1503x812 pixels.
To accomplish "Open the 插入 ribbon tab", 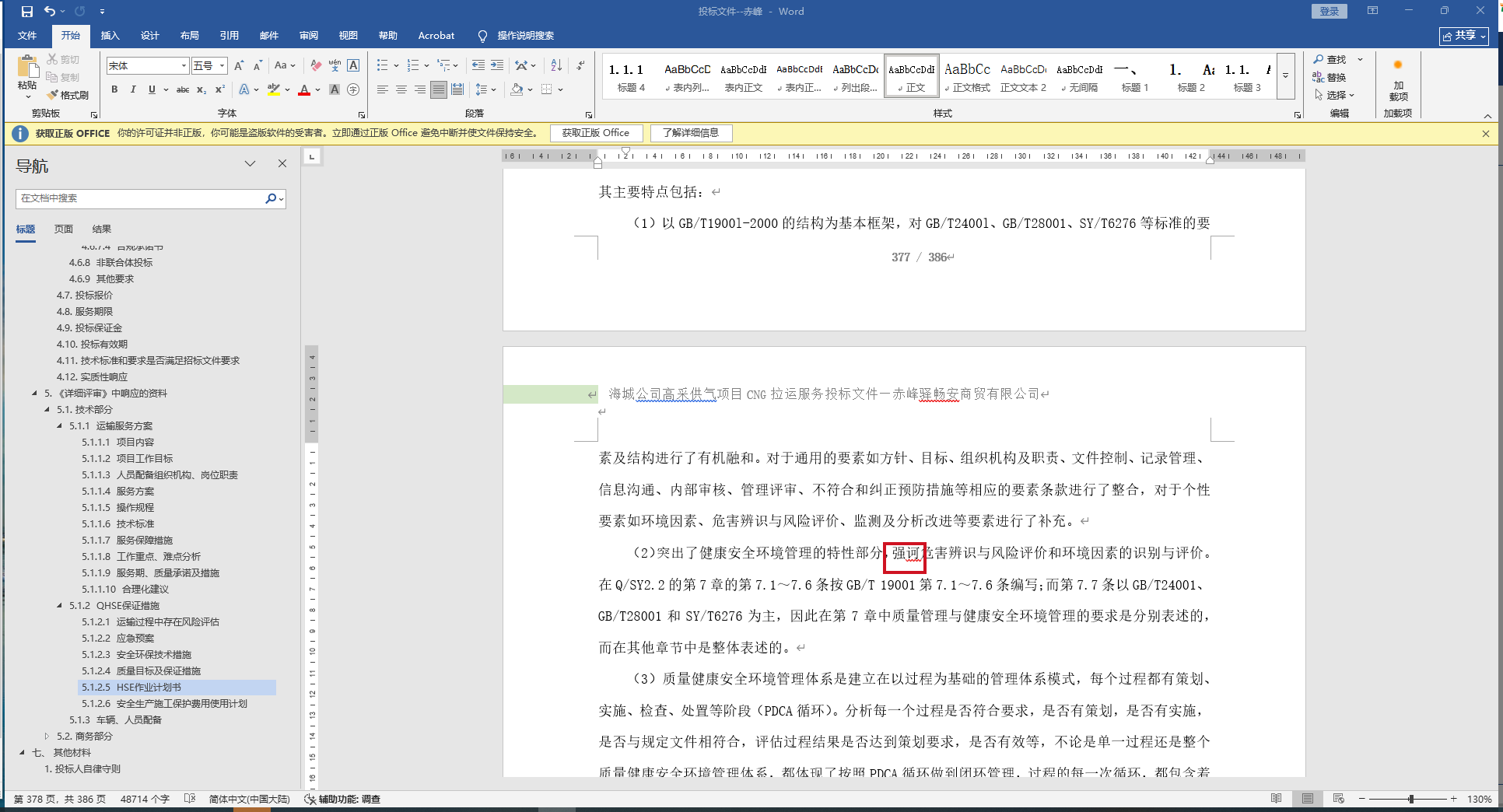I will pos(110,36).
